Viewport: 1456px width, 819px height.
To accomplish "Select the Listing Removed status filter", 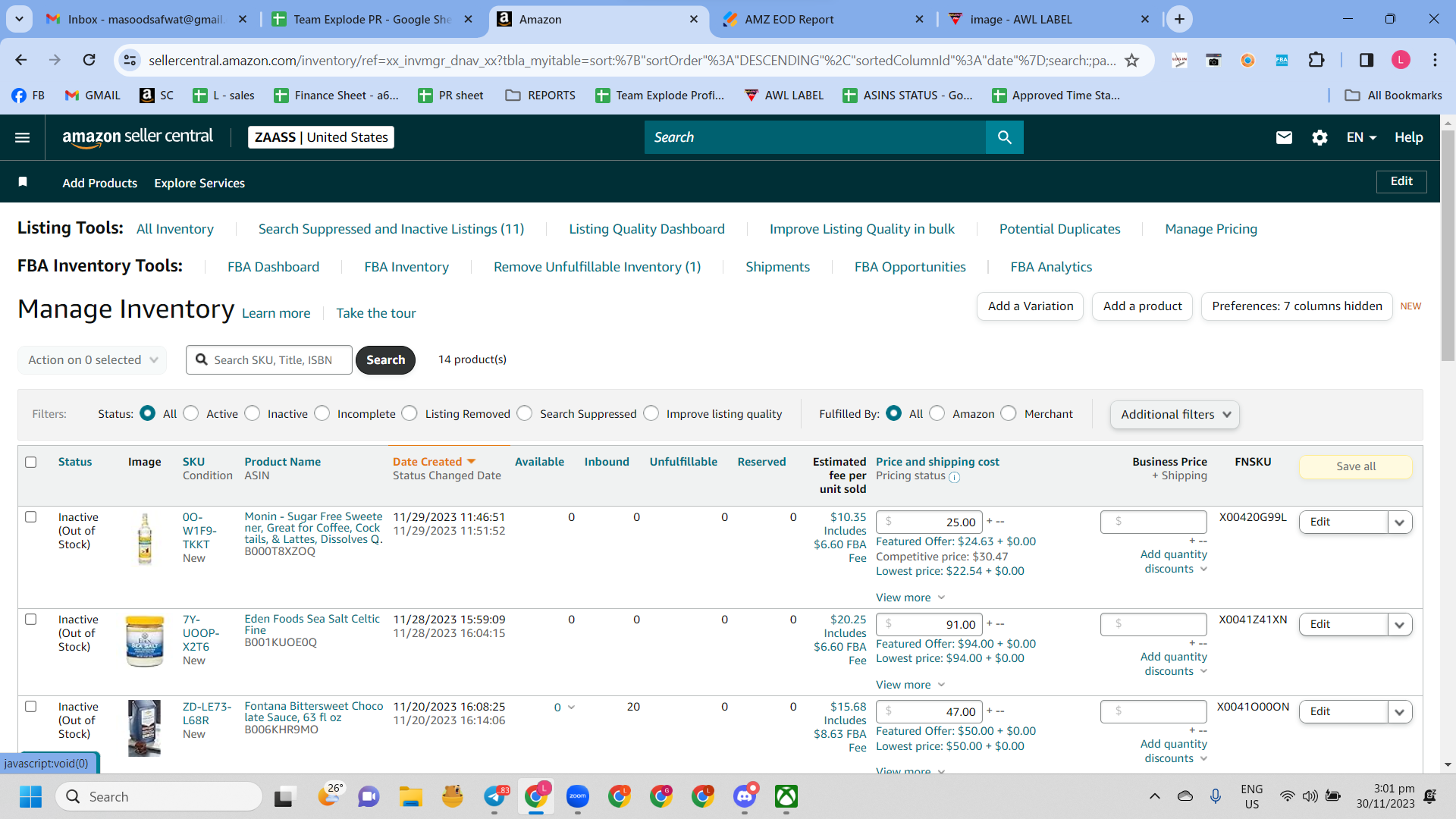I will [x=409, y=413].
